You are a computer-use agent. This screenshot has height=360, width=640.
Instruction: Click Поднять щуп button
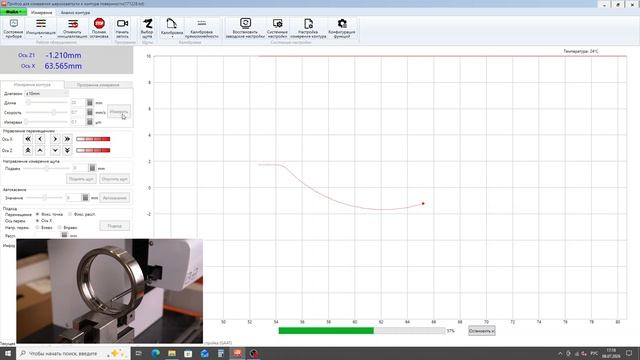[81, 179]
